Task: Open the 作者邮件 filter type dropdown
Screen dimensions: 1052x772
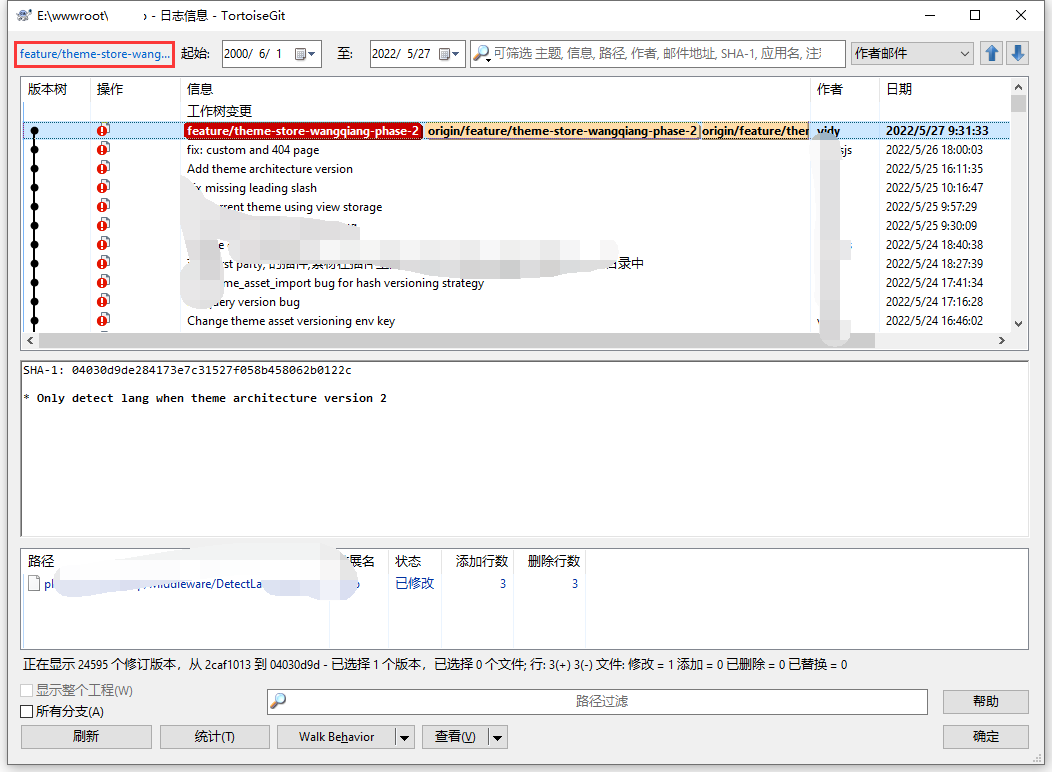Action: click(x=911, y=54)
